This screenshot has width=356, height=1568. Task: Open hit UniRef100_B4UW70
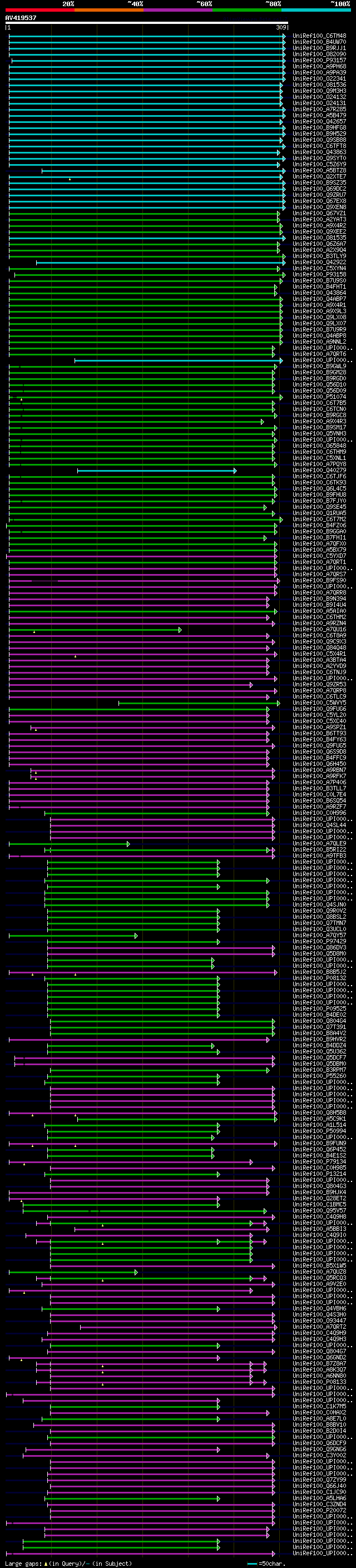coord(319,42)
